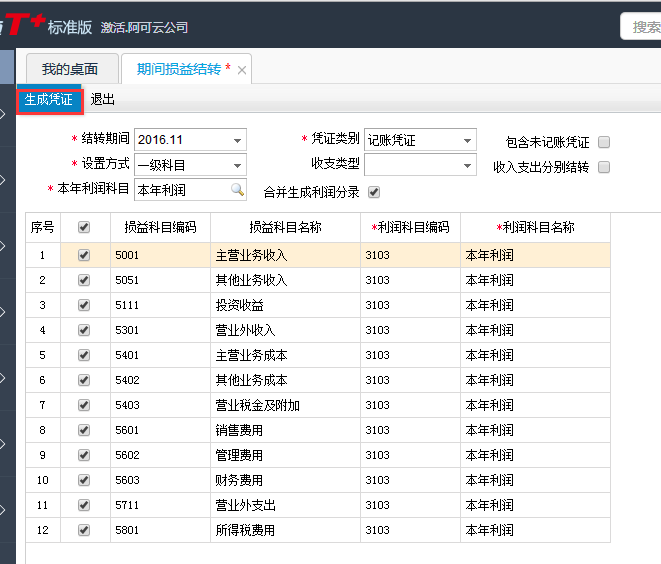661x564 pixels.
Task: Click the magnifier icon in 本年利润科目 field
Action: [x=237, y=189]
